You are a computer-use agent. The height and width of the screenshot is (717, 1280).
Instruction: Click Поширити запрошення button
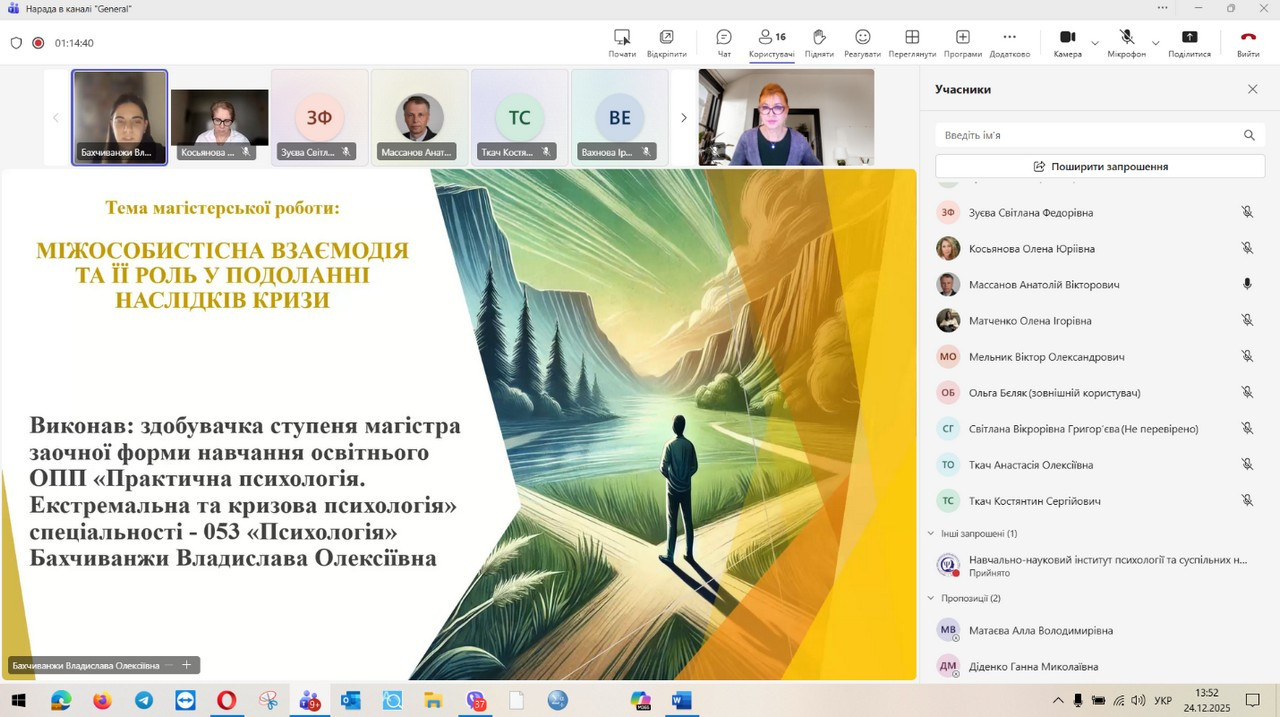1100,166
